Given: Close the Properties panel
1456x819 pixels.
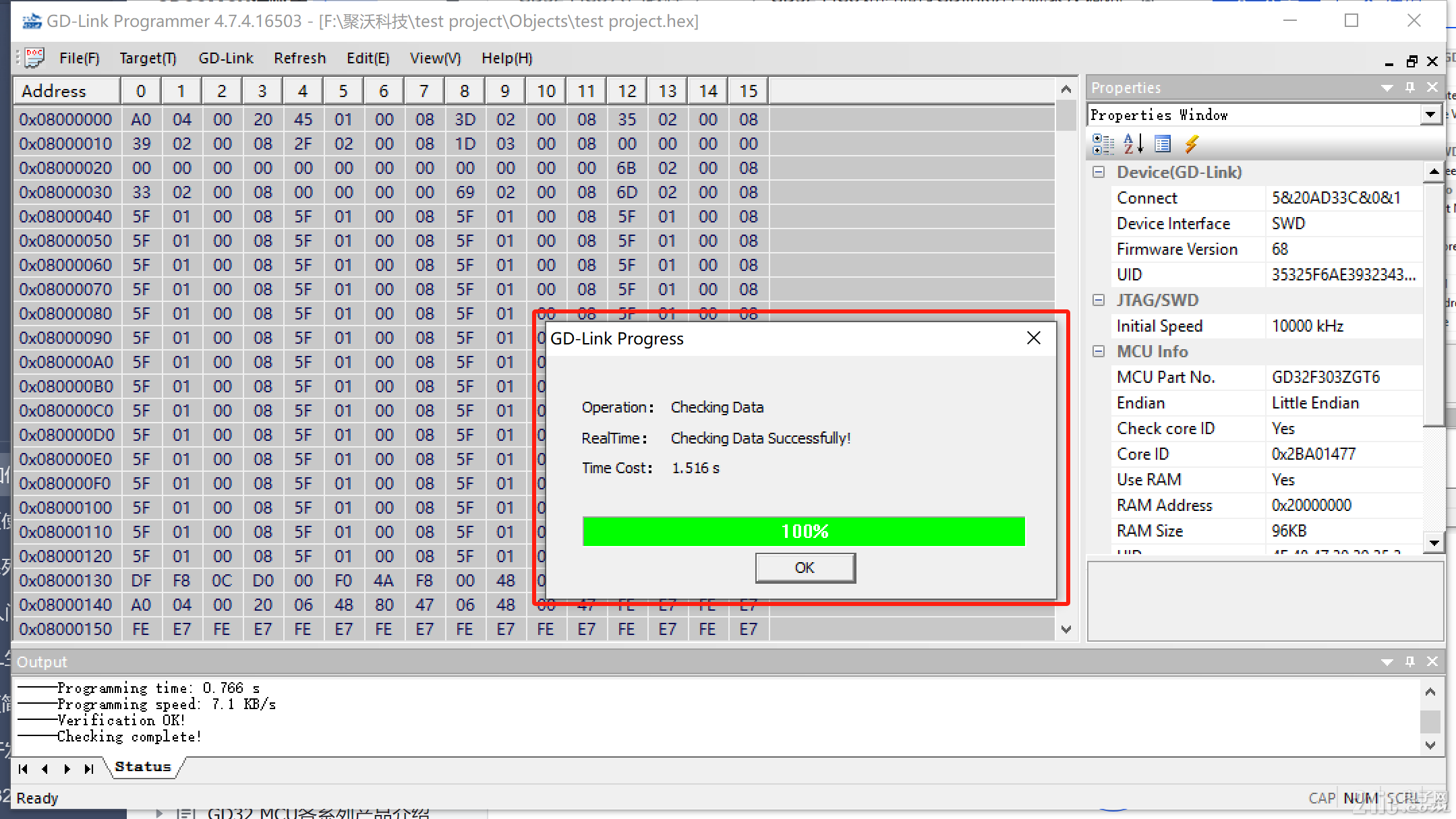Looking at the screenshot, I should pos(1432,88).
